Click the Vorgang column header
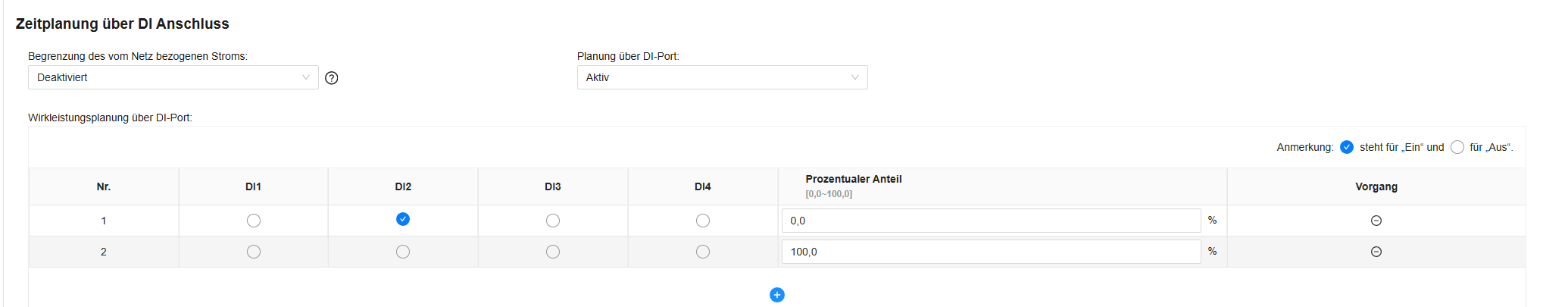 pyautogui.click(x=1376, y=186)
